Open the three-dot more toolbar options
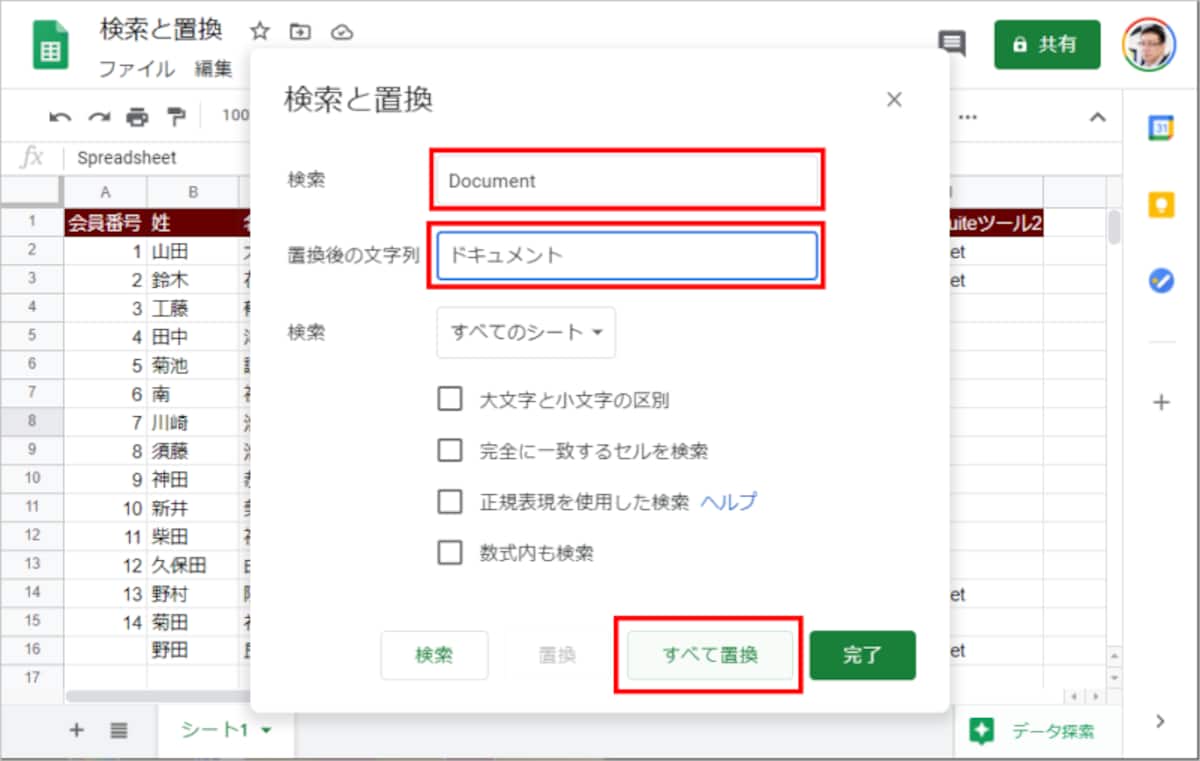This screenshot has width=1200, height=761. pyautogui.click(x=967, y=117)
